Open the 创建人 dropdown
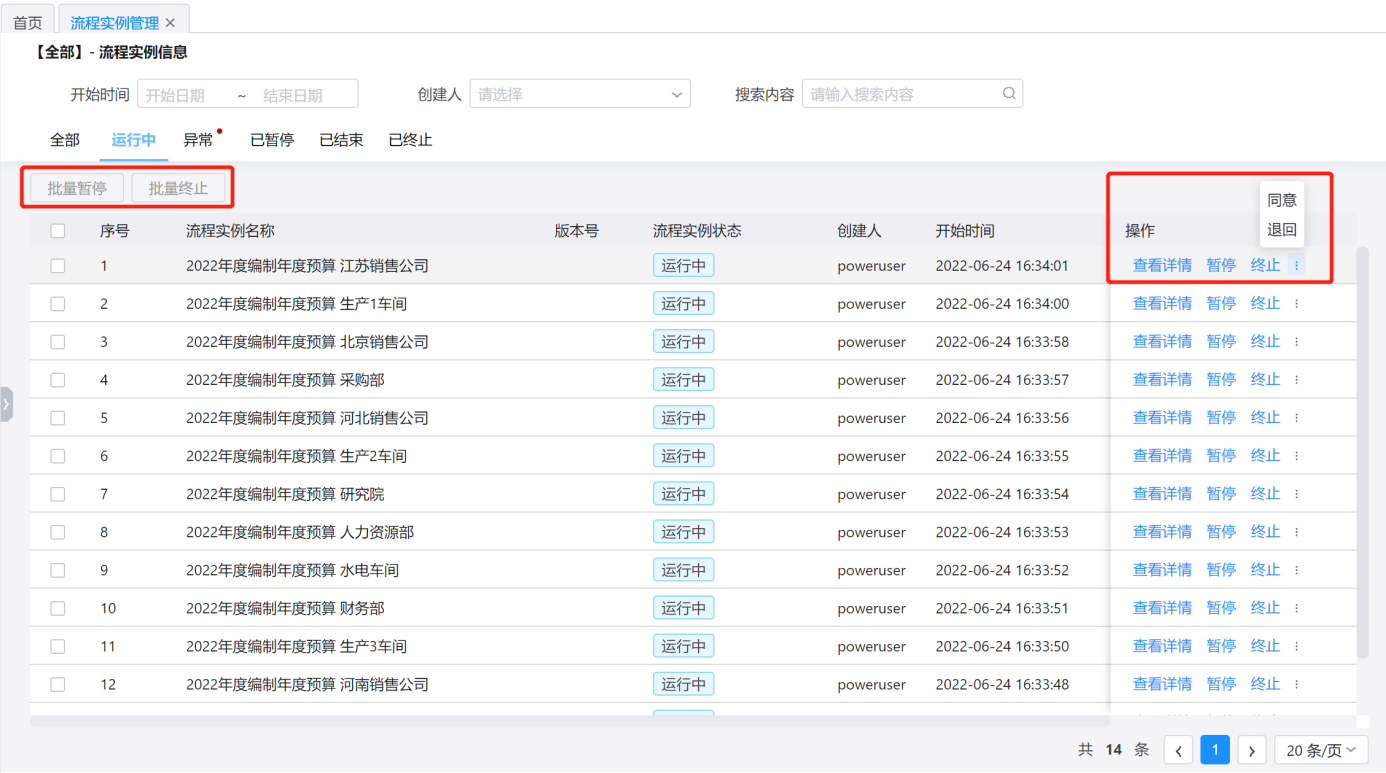Screen dimensions: 1386x773 580,94
